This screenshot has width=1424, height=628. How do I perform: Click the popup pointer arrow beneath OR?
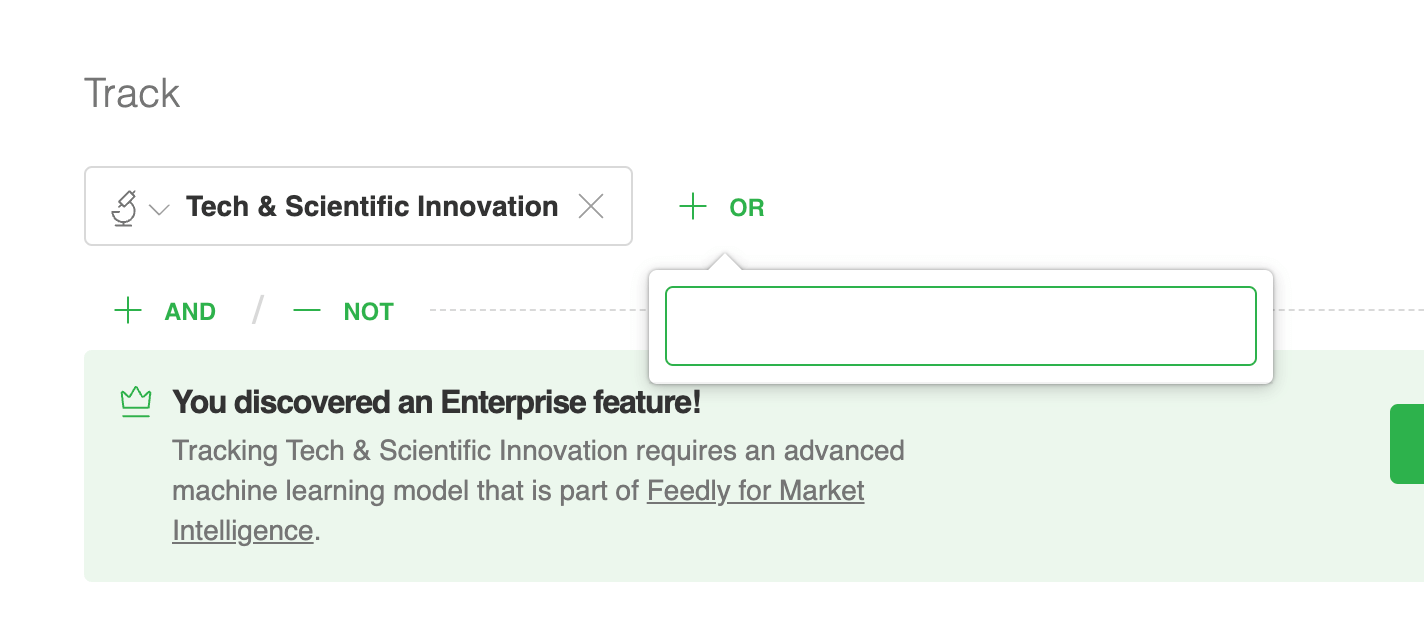(725, 262)
